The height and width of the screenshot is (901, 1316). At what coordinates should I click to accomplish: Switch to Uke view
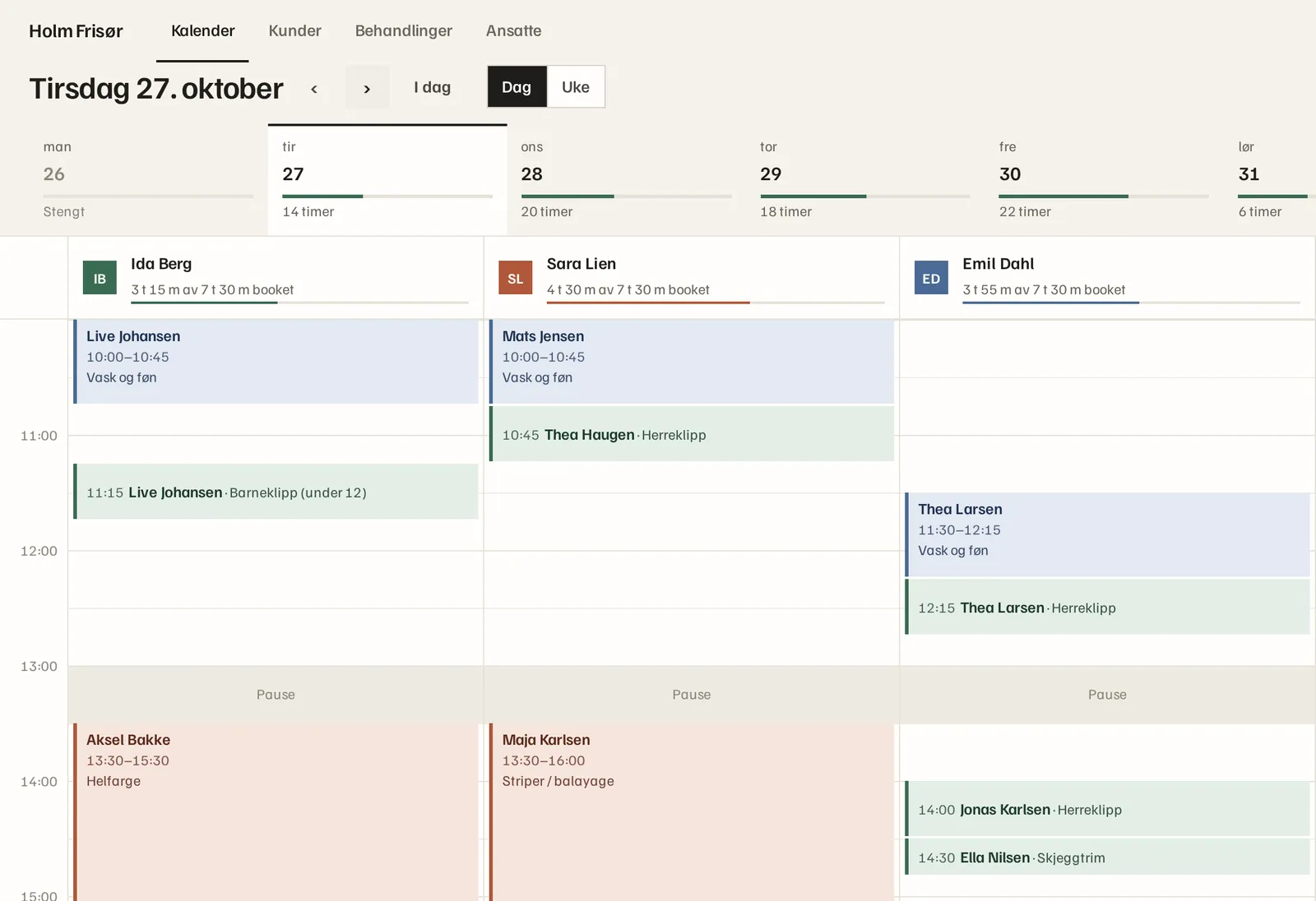(576, 87)
